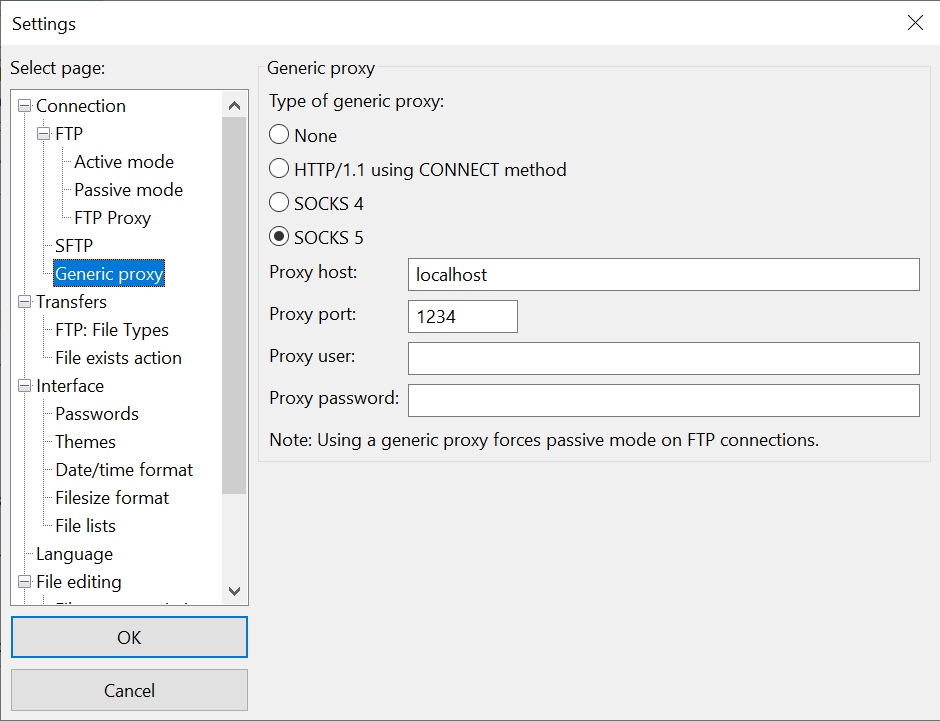Open the Active mode settings page

tap(123, 161)
